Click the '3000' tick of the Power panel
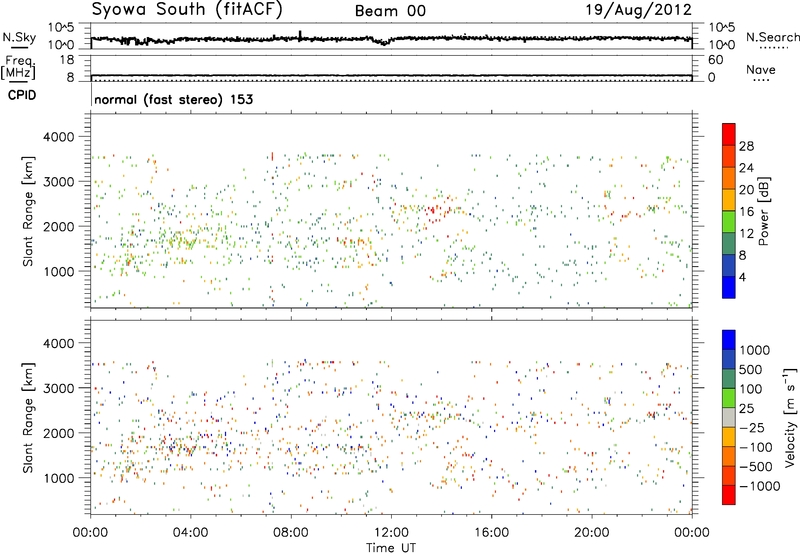The height and width of the screenshot is (554, 800). coord(58,182)
